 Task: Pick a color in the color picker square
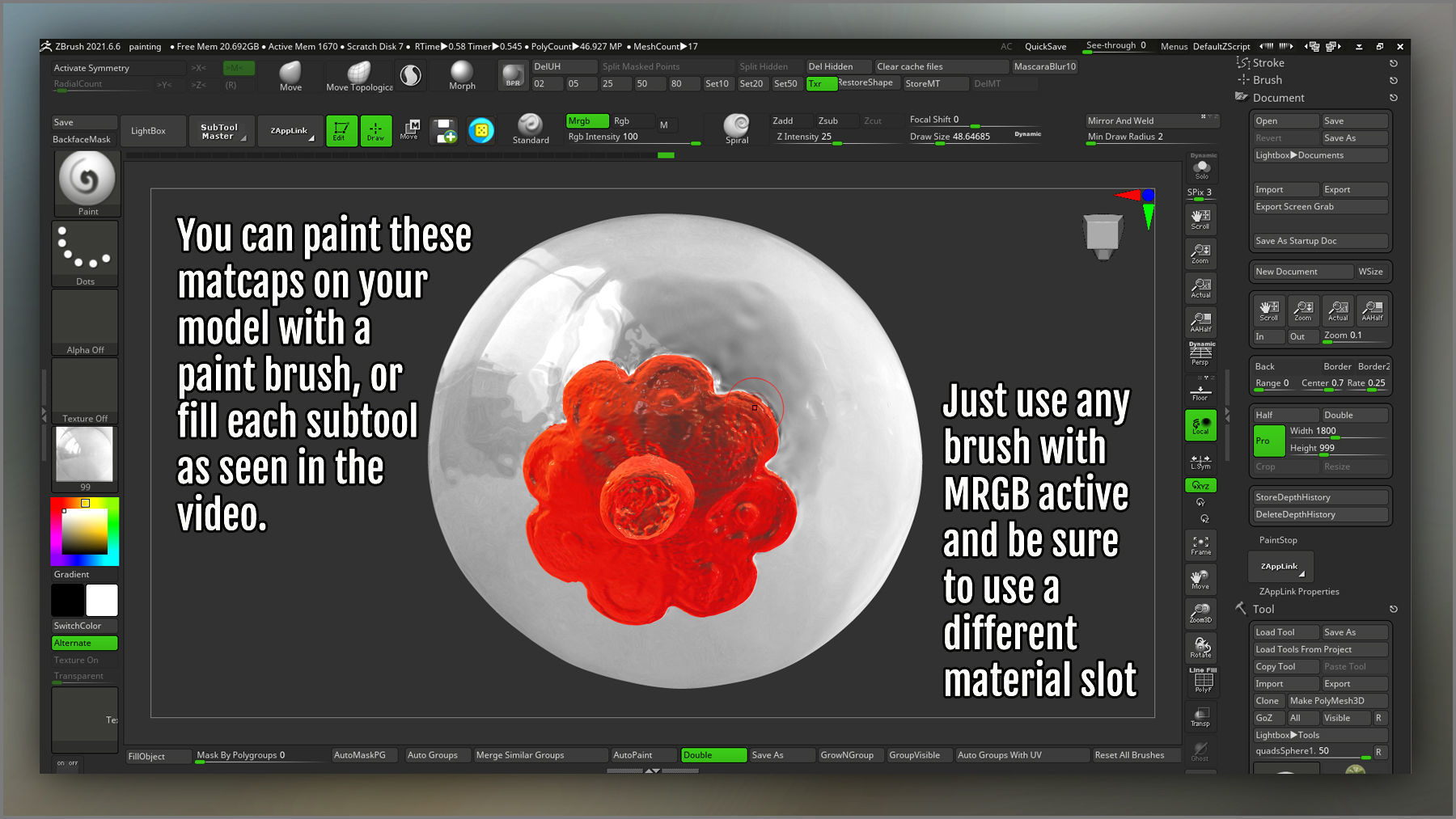point(85,531)
